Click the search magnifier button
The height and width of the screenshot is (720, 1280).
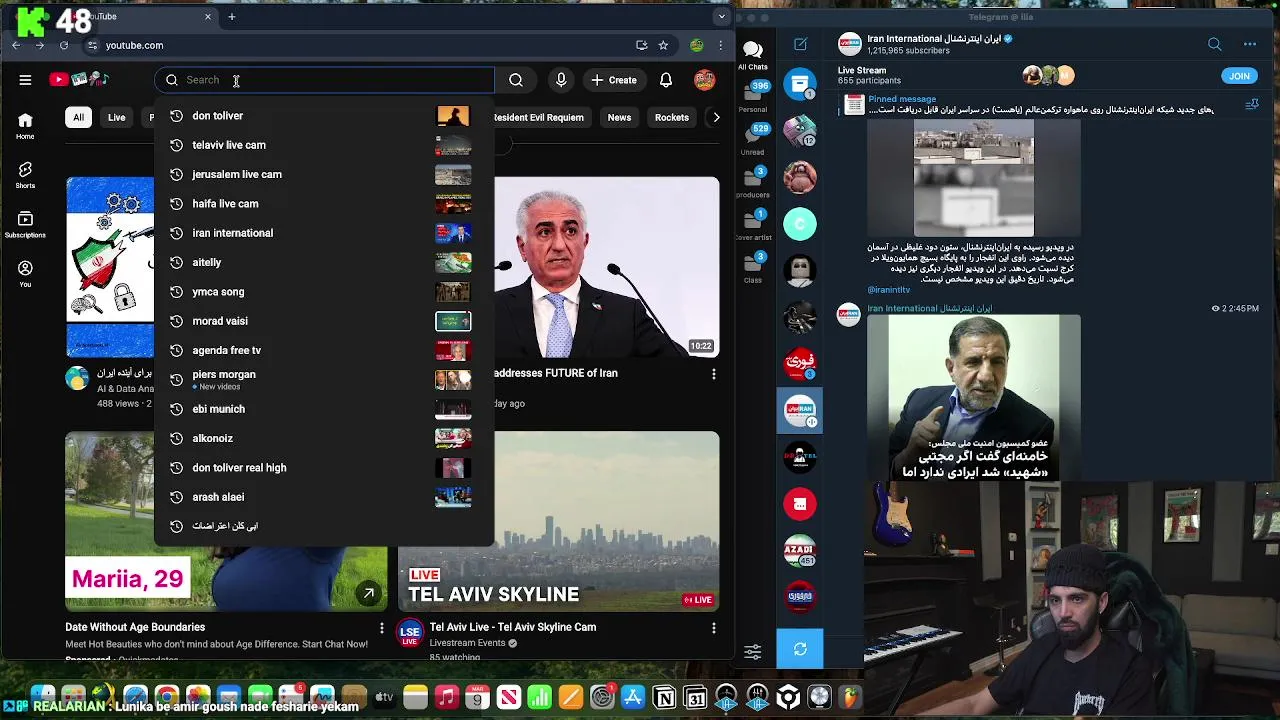click(516, 80)
